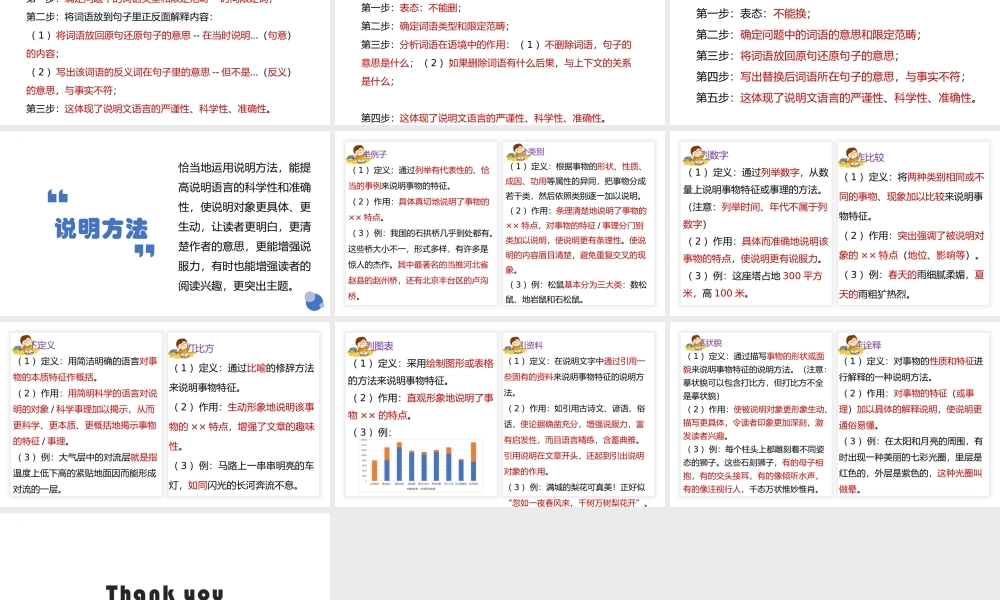Select the slide with 列图表 and 引资料 cards
1000x600 pixels.
point(500,414)
